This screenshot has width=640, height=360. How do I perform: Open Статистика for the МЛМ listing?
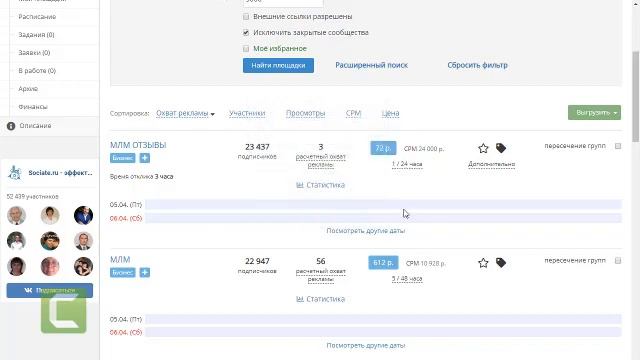pyautogui.click(x=320, y=299)
